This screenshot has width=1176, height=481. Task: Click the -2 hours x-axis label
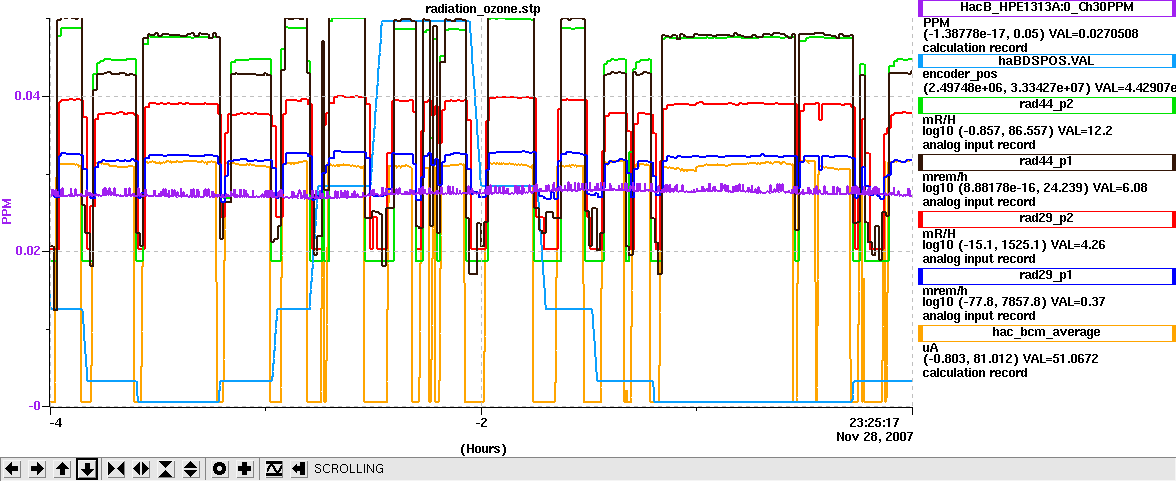click(x=481, y=422)
